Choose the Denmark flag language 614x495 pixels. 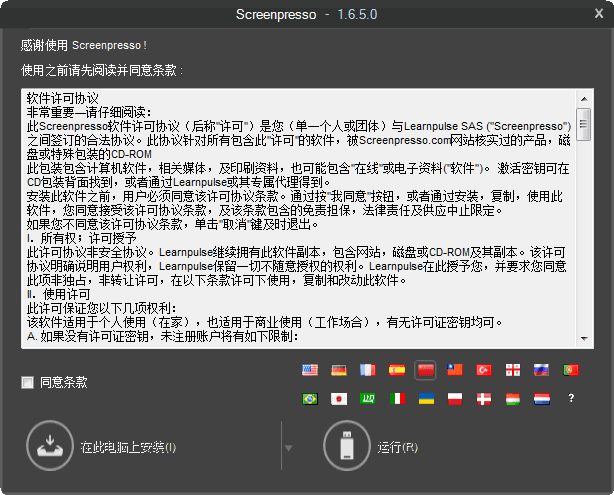pyautogui.click(x=484, y=399)
